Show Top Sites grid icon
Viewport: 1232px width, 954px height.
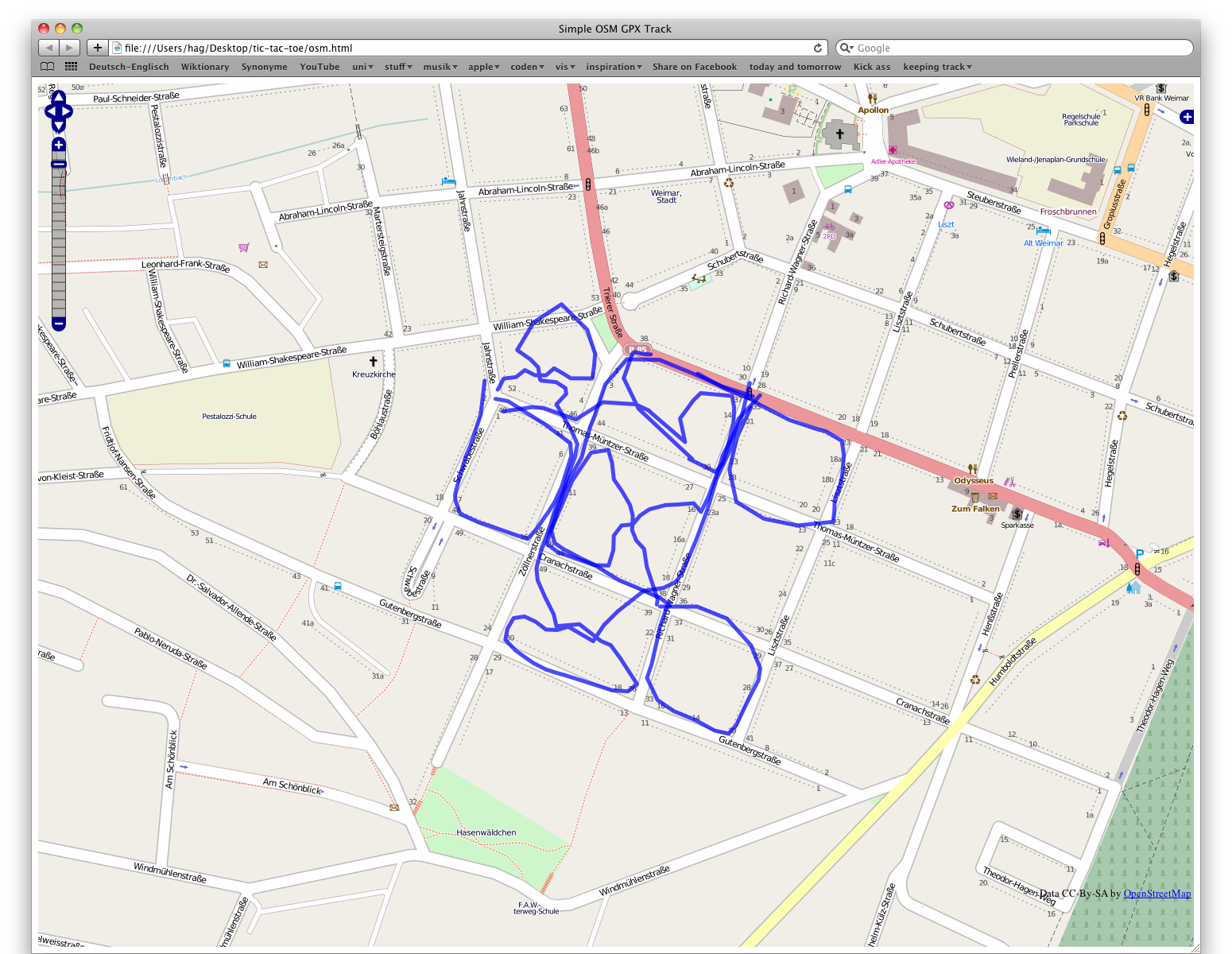tap(72, 67)
